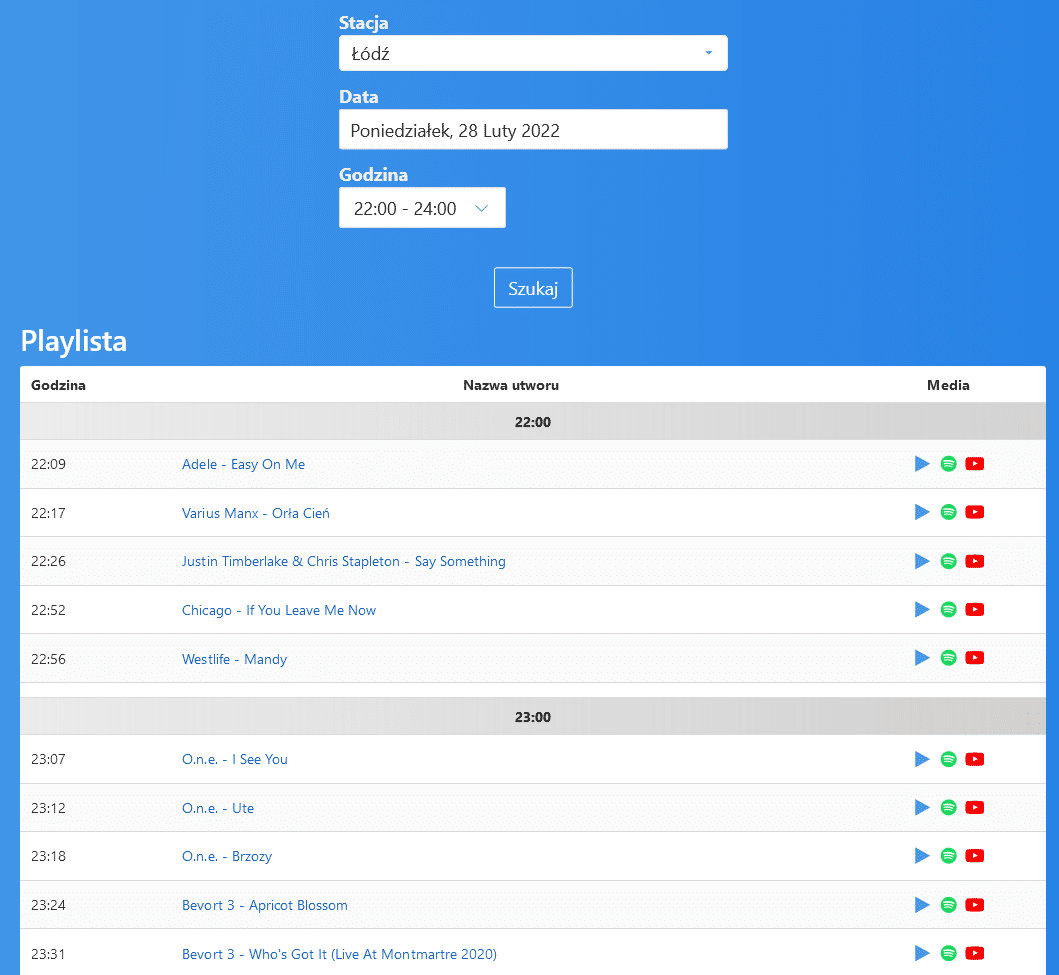Click the Godzina column header in the table
The width and height of the screenshot is (1059, 975).
pyautogui.click(x=58, y=386)
